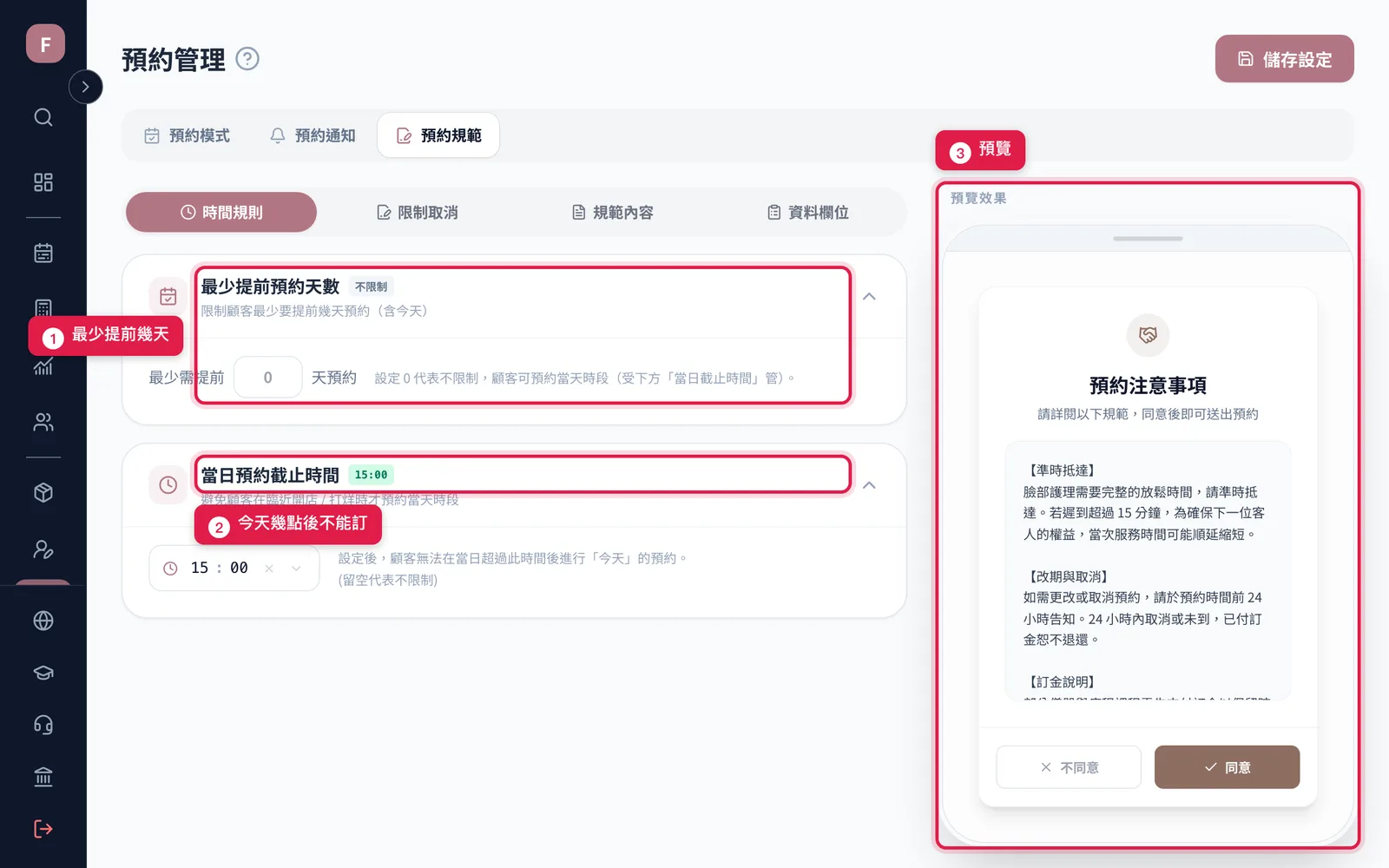The height and width of the screenshot is (868, 1389).
Task: Click 同意 button in preview
Action: (1227, 767)
